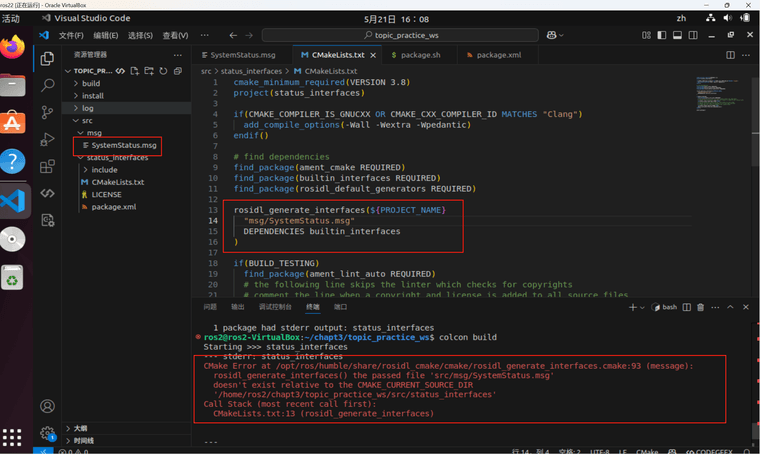Switch to the package.sh tab
This screenshot has height=454, width=760.
(x=419, y=55)
